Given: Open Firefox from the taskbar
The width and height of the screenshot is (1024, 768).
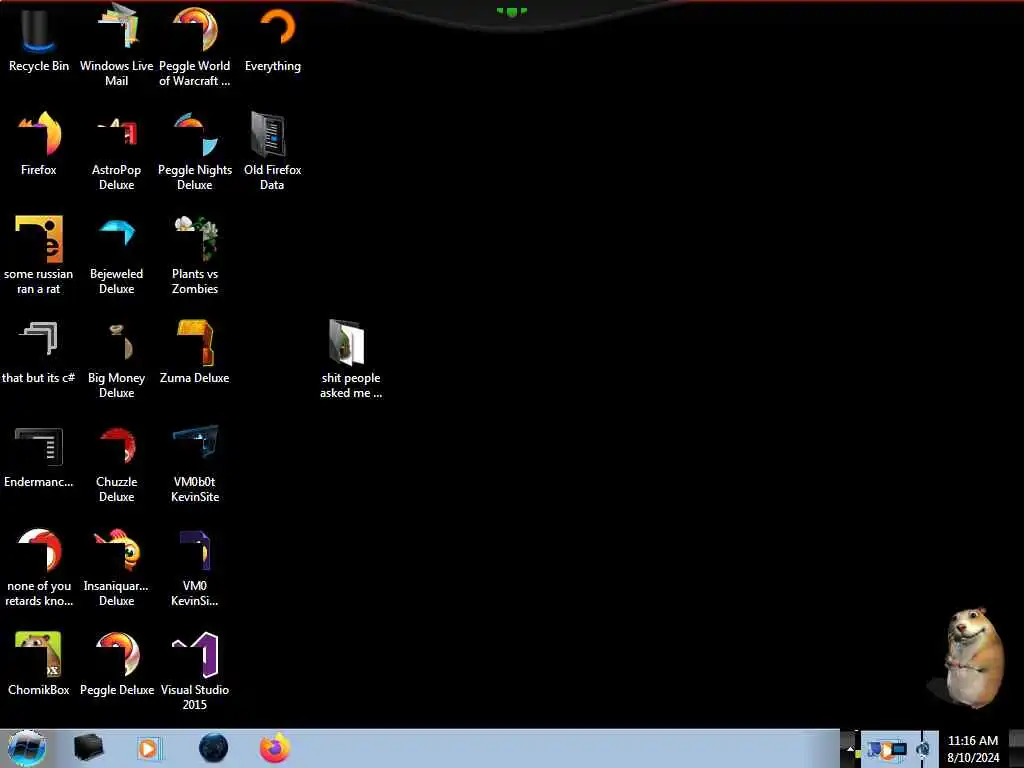Looking at the screenshot, I should 275,748.
